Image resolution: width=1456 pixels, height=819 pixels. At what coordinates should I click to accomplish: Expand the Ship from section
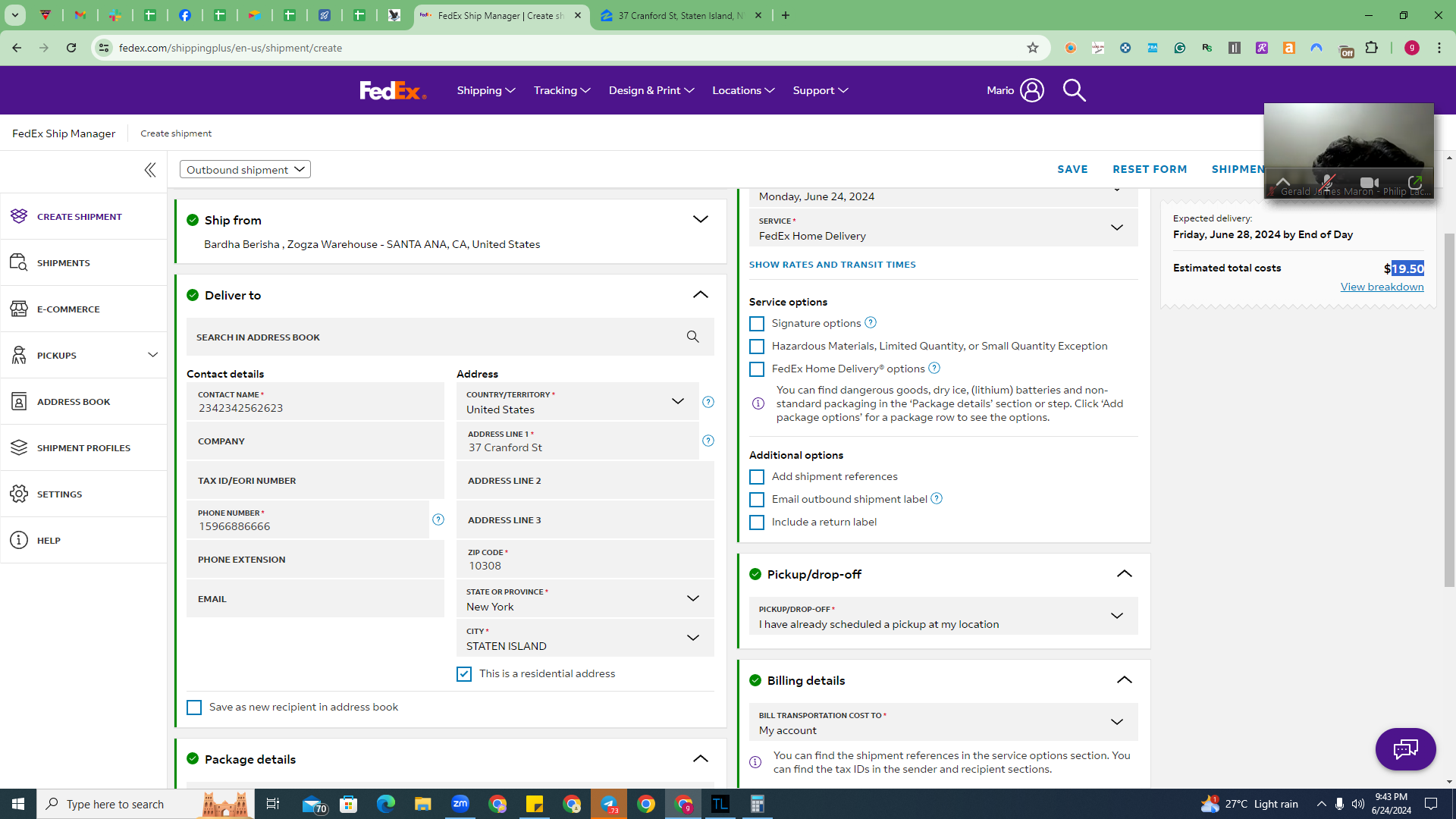(700, 220)
